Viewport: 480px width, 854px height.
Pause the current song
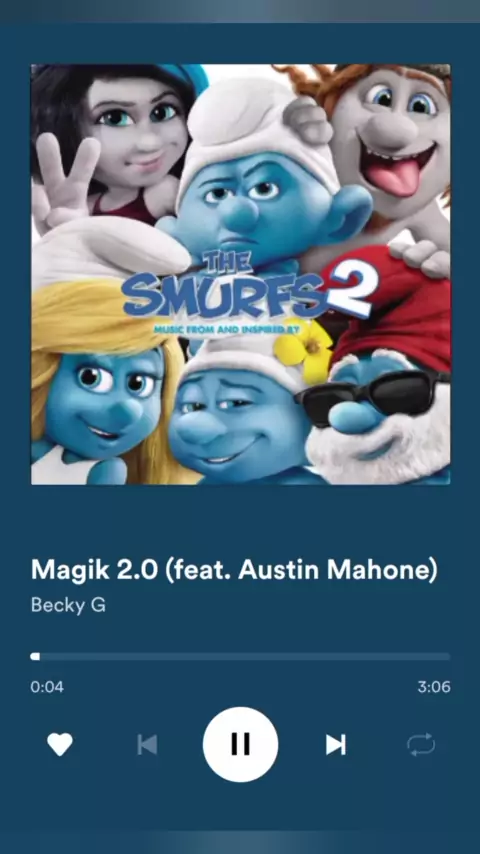pos(240,745)
